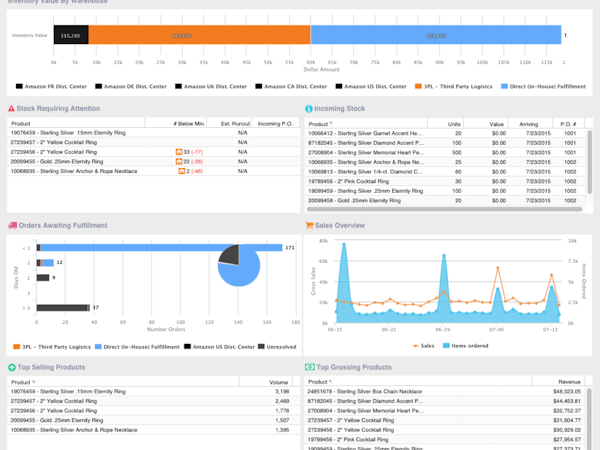Click the red warning icon beside Stock Requiring Attention
The image size is (600, 450).
point(11,109)
